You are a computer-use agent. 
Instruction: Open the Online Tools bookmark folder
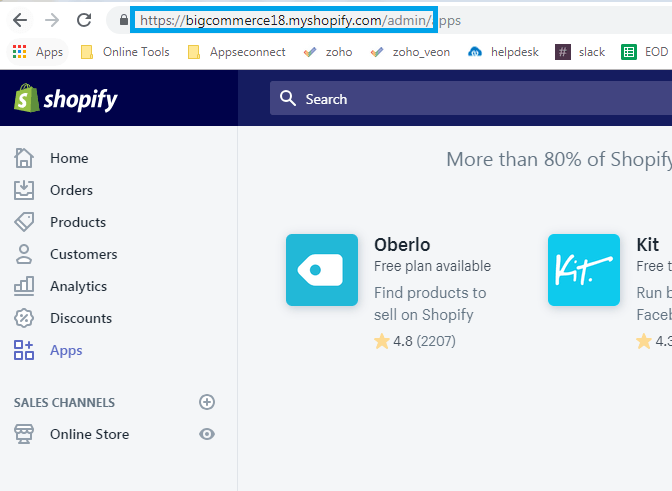point(125,52)
